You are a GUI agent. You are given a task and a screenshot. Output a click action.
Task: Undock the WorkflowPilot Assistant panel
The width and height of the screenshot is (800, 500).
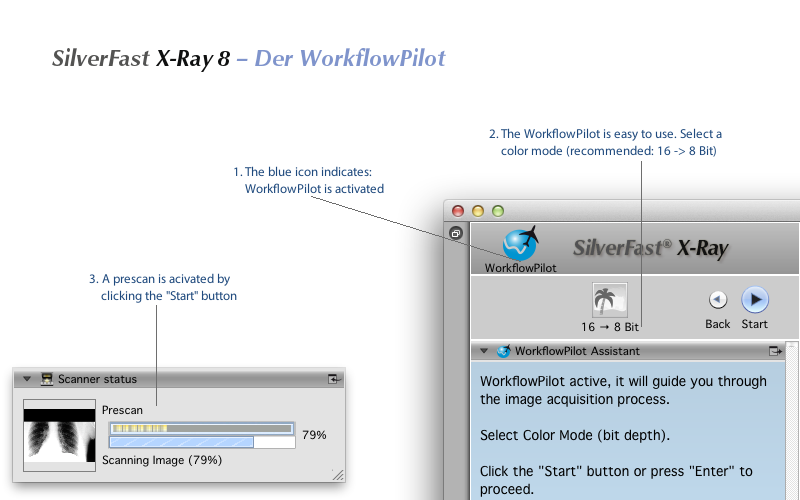click(x=775, y=351)
